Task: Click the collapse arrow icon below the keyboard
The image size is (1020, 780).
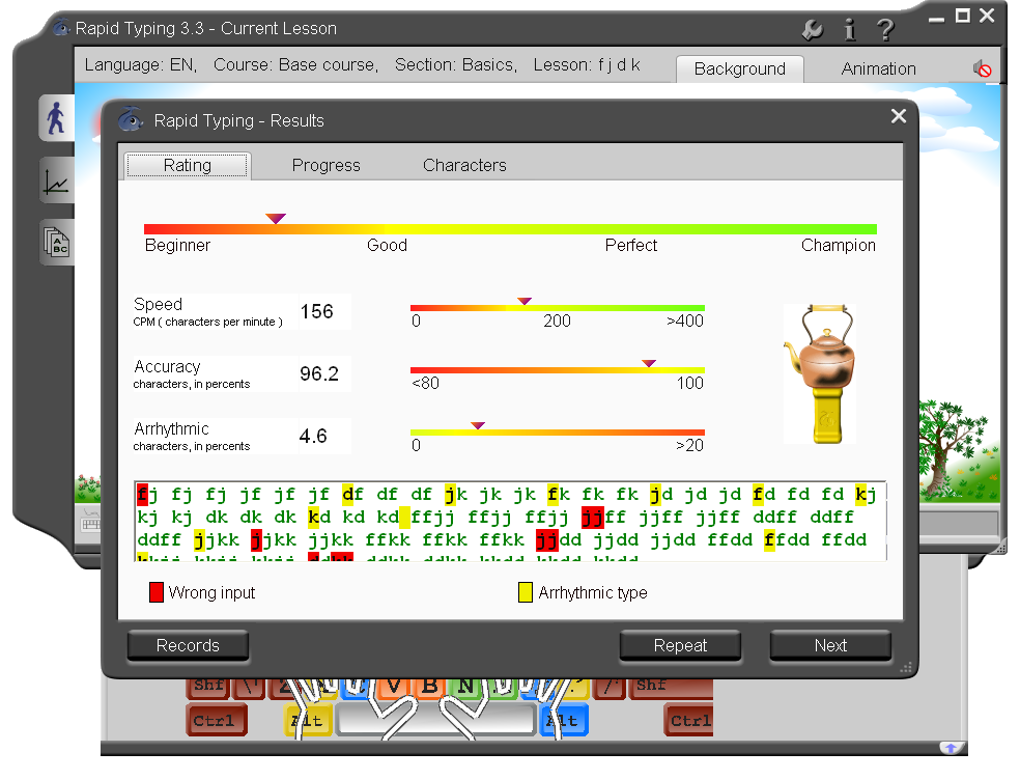Action: coord(950,748)
